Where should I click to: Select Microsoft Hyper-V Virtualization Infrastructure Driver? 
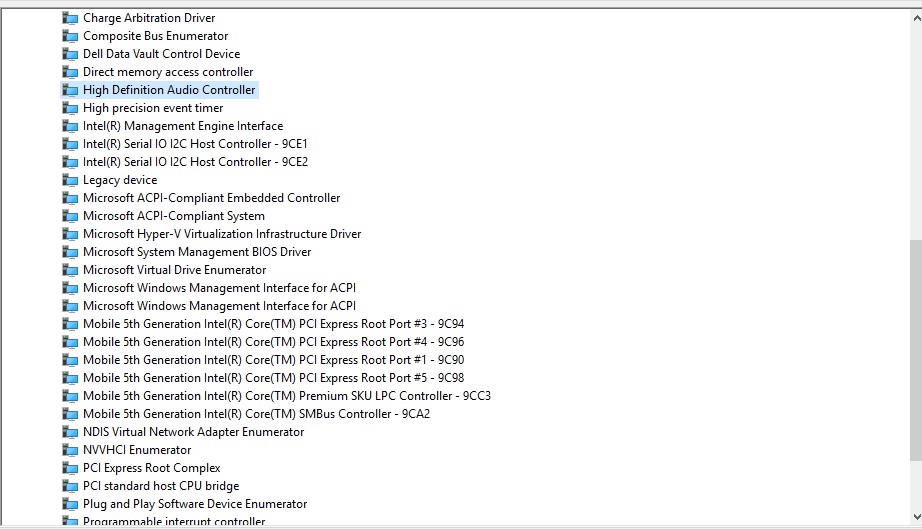tap(222, 234)
